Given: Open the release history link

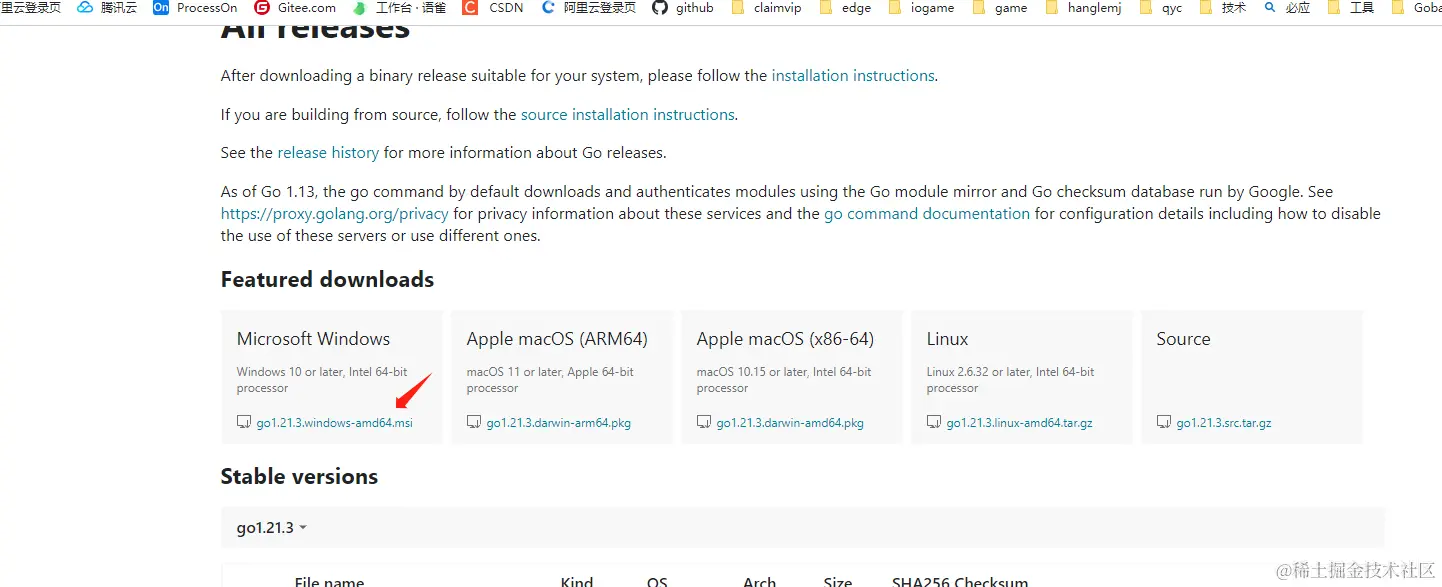Looking at the screenshot, I should point(328,153).
